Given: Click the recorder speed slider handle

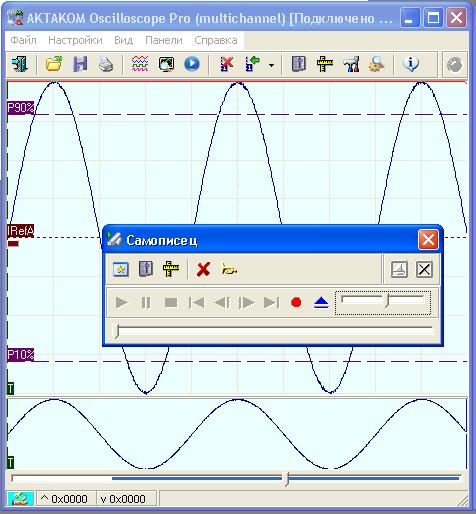Looking at the screenshot, I should coord(387,301).
